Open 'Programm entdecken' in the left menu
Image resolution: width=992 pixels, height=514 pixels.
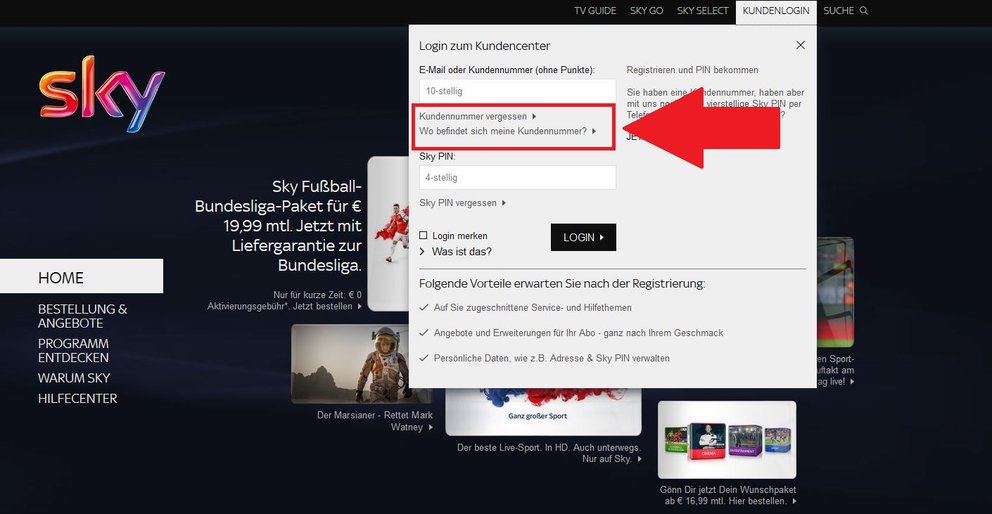click(x=73, y=351)
